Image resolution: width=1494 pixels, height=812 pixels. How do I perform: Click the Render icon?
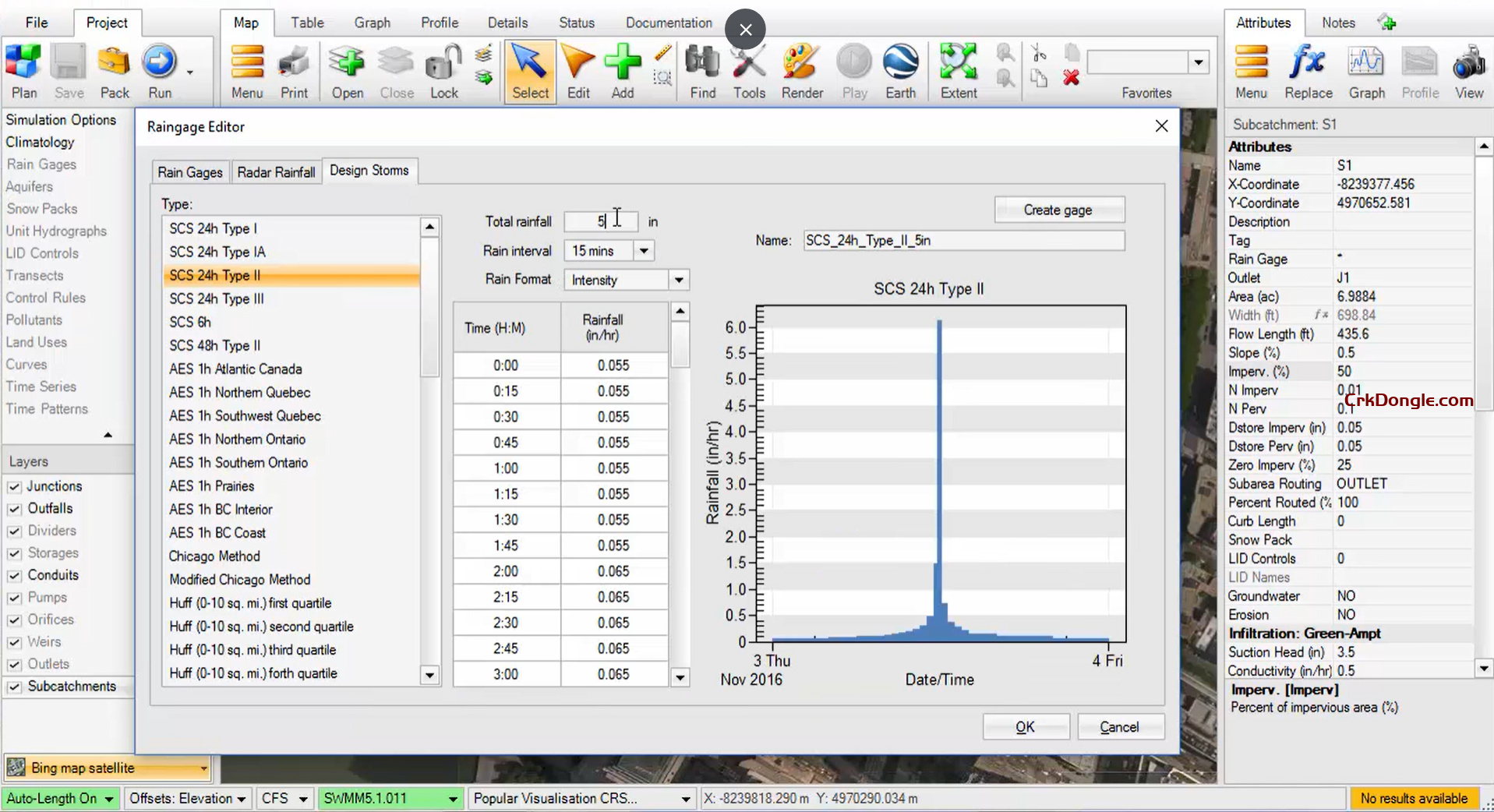(801, 70)
